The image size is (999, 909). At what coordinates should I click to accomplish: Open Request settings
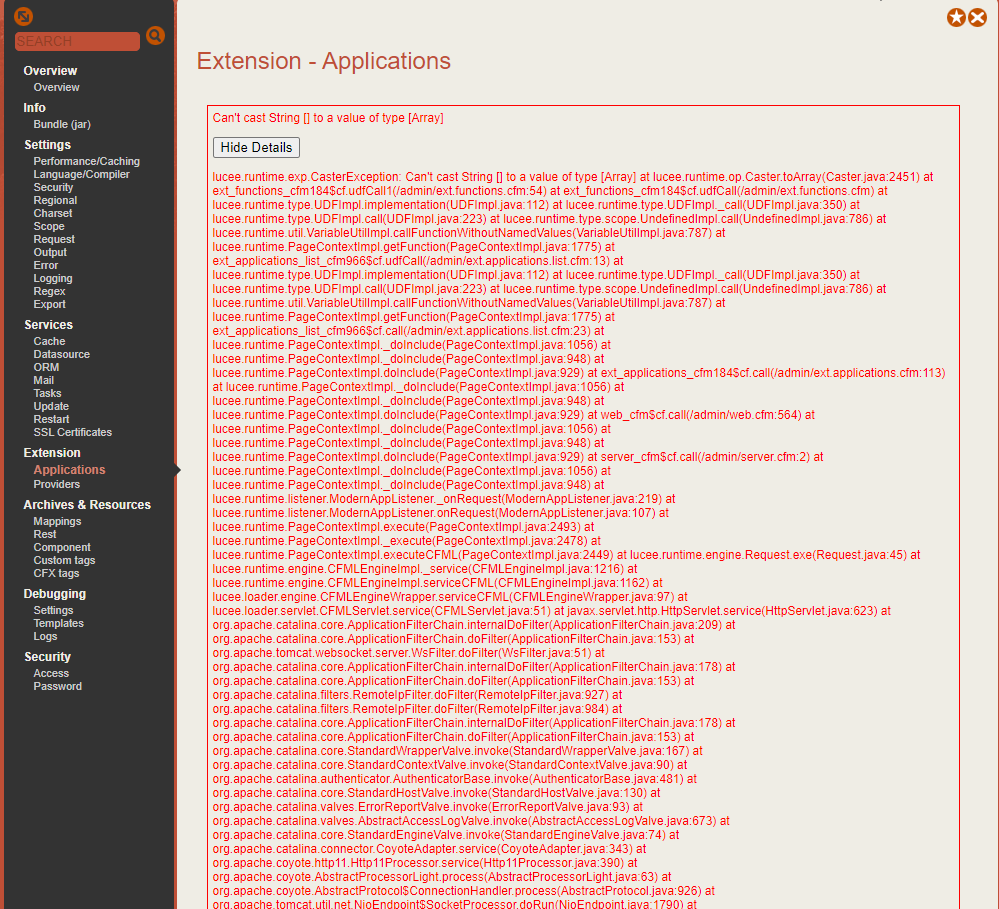click(x=54, y=240)
